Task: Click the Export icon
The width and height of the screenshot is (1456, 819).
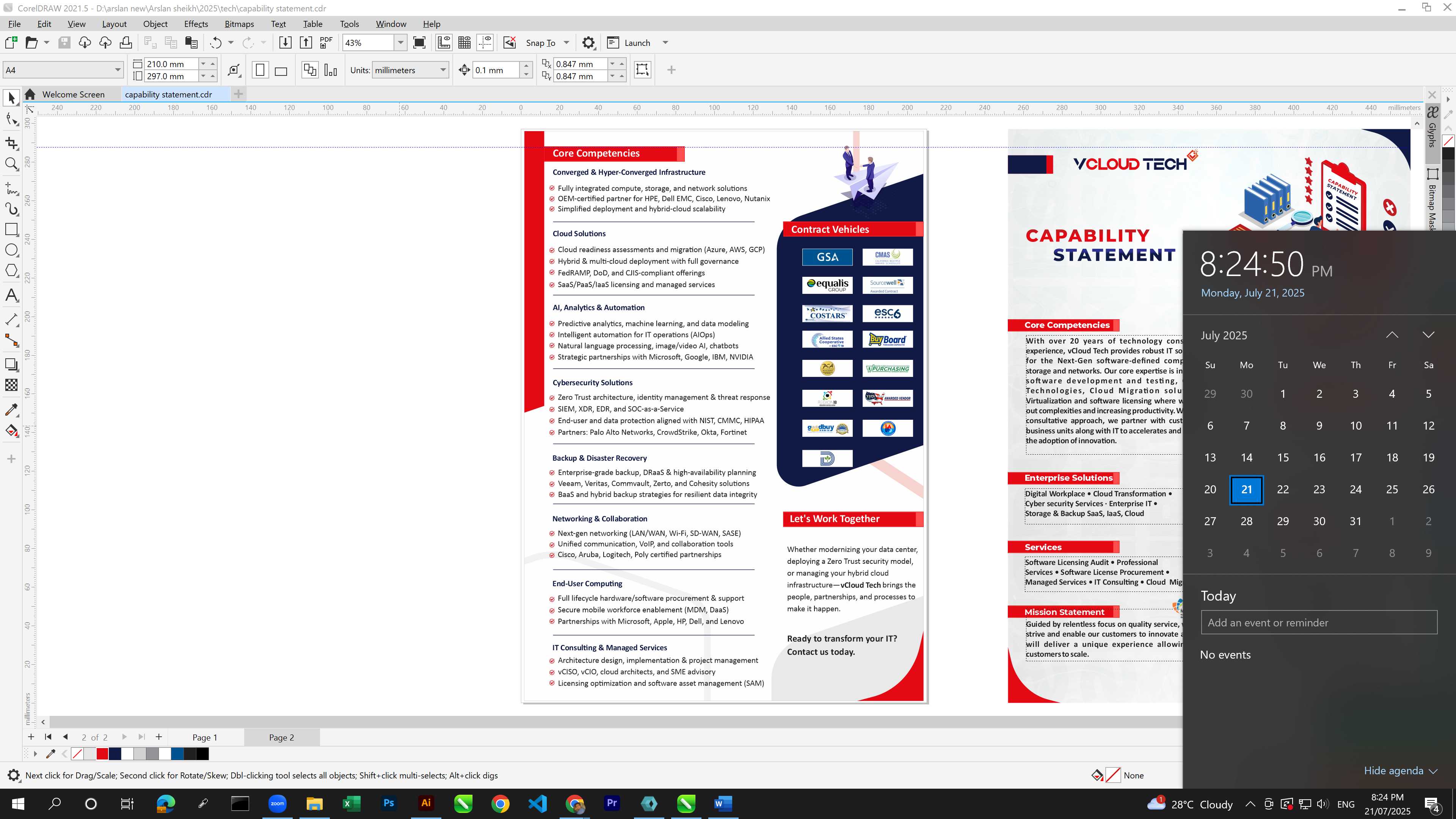Action: click(x=306, y=42)
